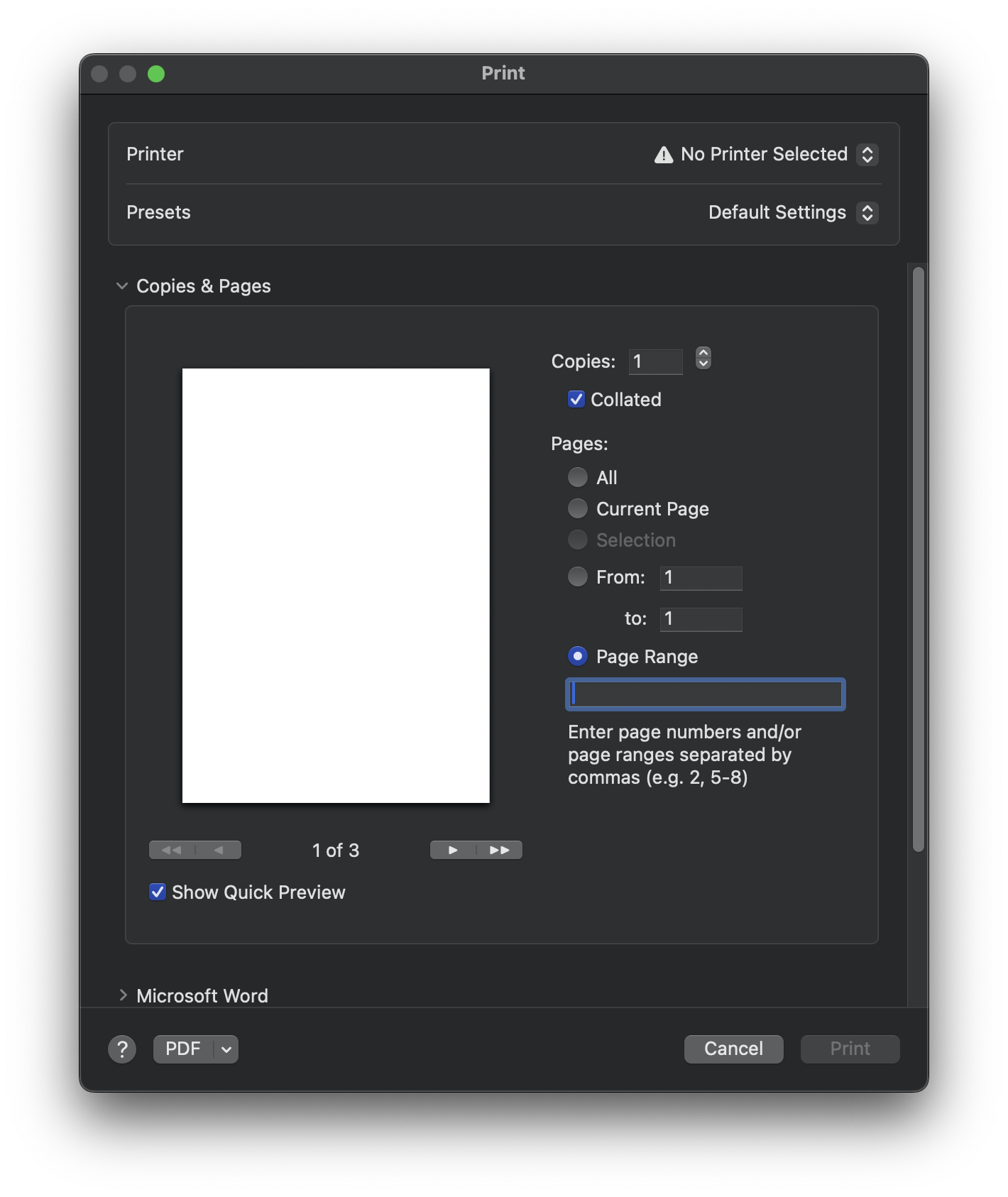The image size is (1008, 1197).
Task: Jump to the last preview page
Action: (500, 850)
